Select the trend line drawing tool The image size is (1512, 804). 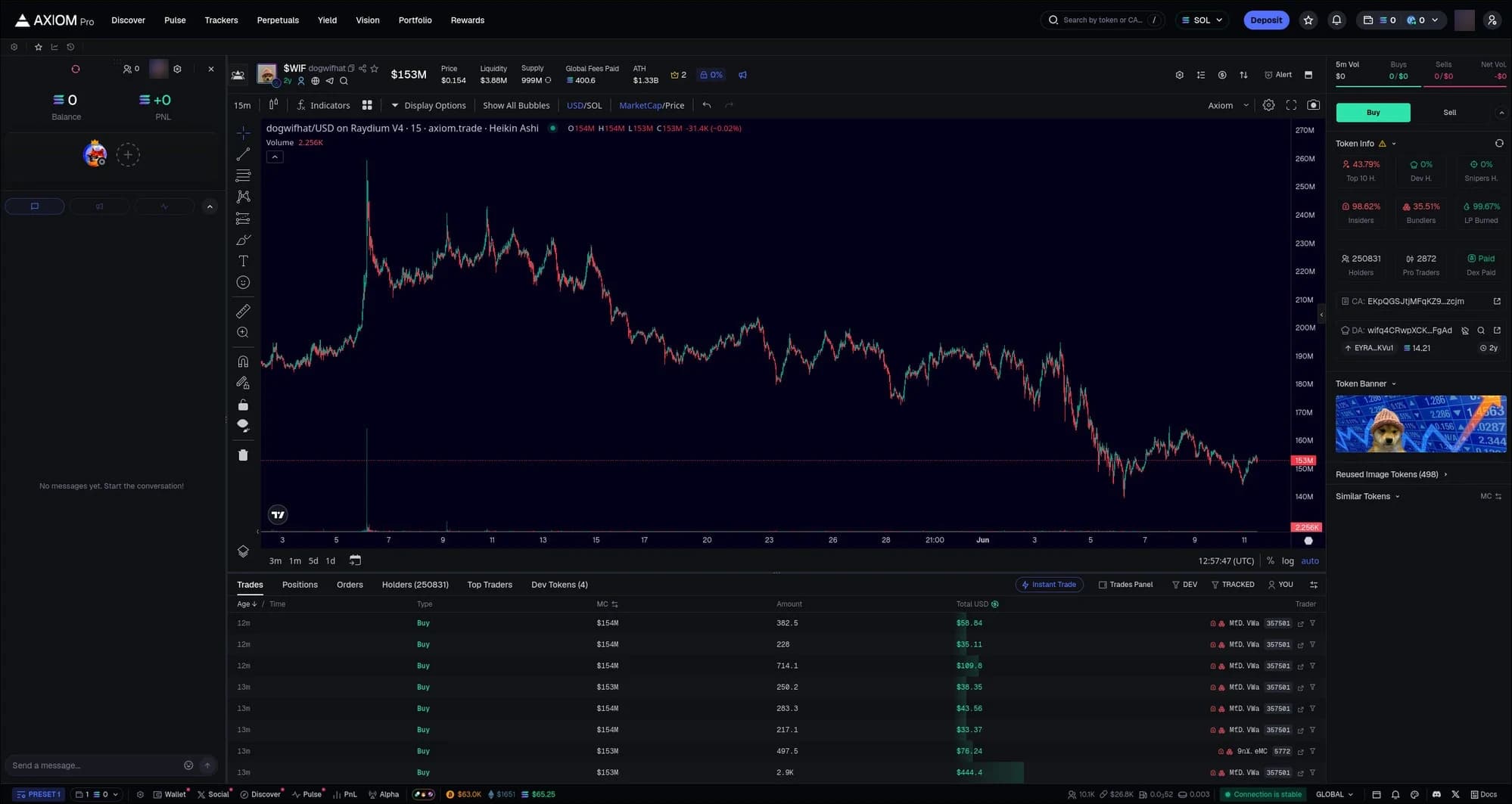[x=243, y=154]
